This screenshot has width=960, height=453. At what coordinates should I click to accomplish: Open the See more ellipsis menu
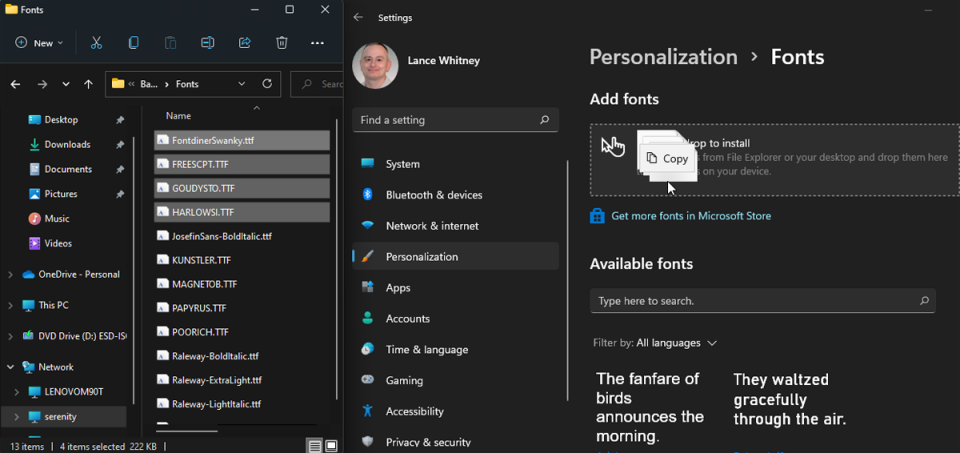(x=317, y=43)
